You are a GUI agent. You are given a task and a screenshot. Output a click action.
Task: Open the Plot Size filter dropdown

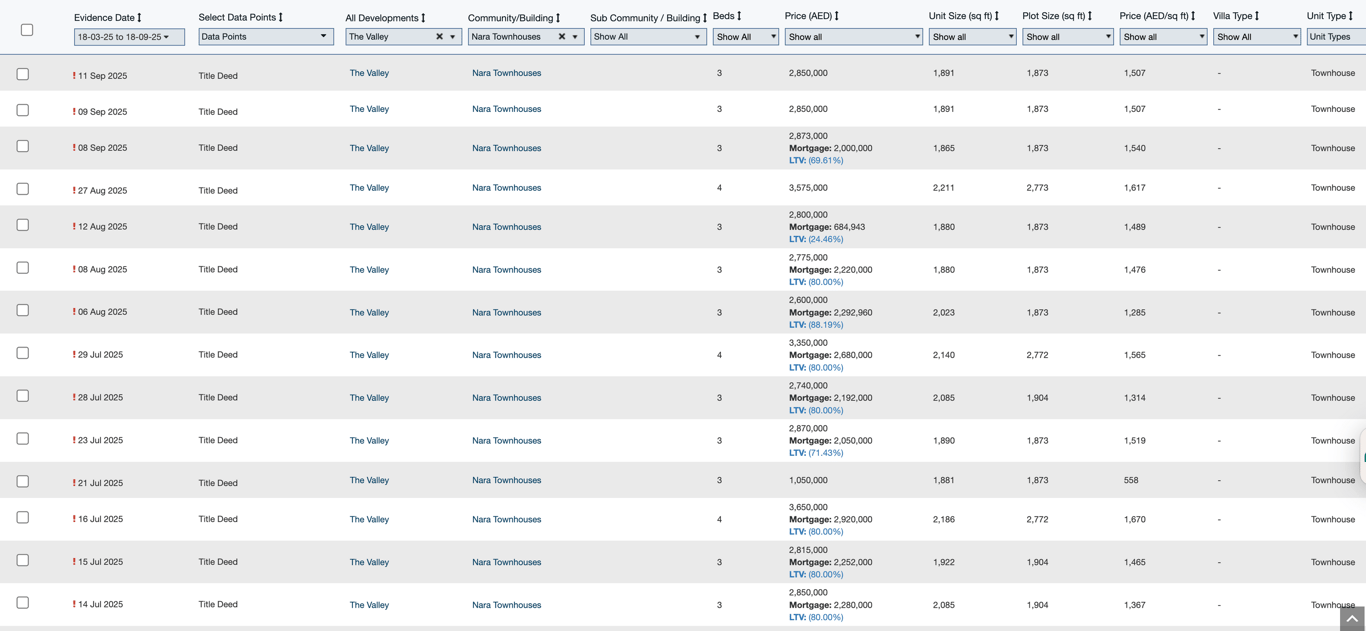1067,37
